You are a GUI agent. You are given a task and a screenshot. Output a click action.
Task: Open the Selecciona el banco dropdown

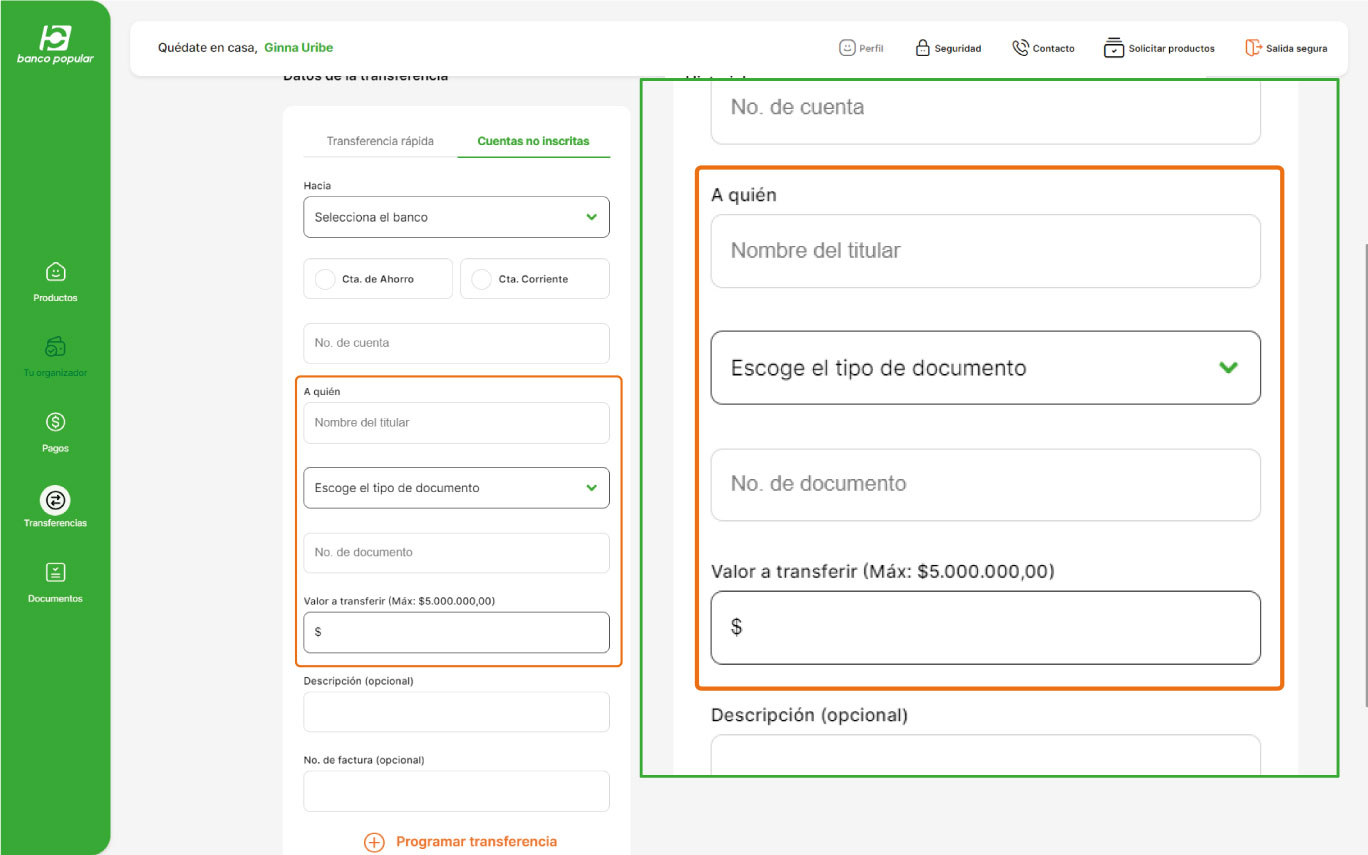pos(456,216)
